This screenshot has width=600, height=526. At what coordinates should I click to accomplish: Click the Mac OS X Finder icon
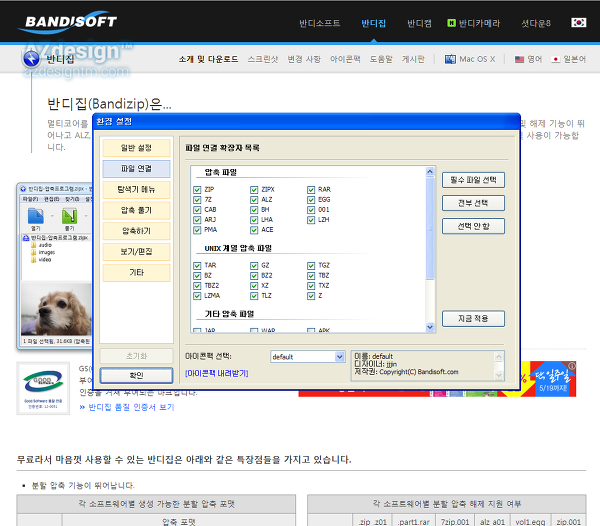(450, 59)
